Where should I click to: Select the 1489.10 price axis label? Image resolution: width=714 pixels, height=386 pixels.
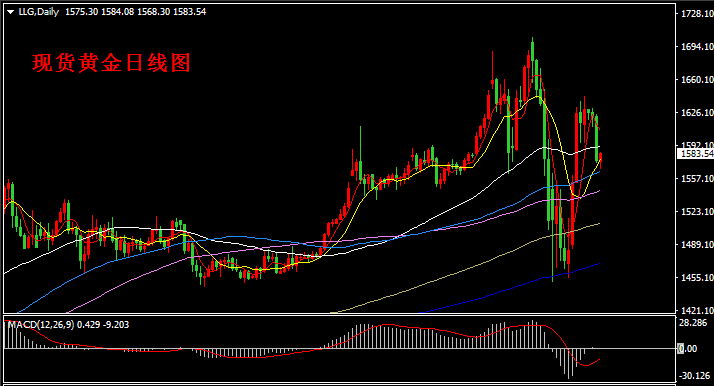(697, 244)
